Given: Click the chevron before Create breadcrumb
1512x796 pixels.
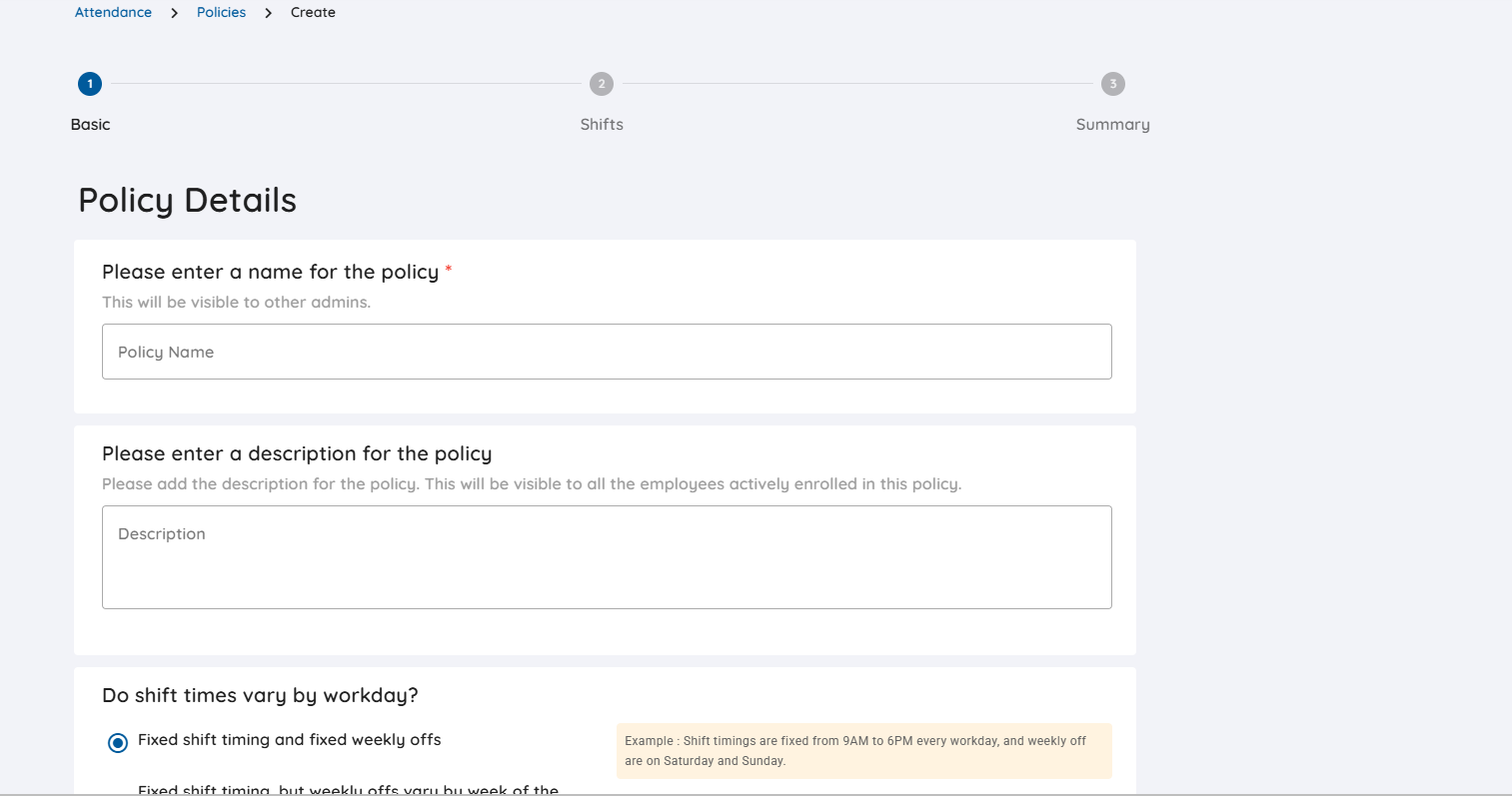Looking at the screenshot, I should click(269, 13).
